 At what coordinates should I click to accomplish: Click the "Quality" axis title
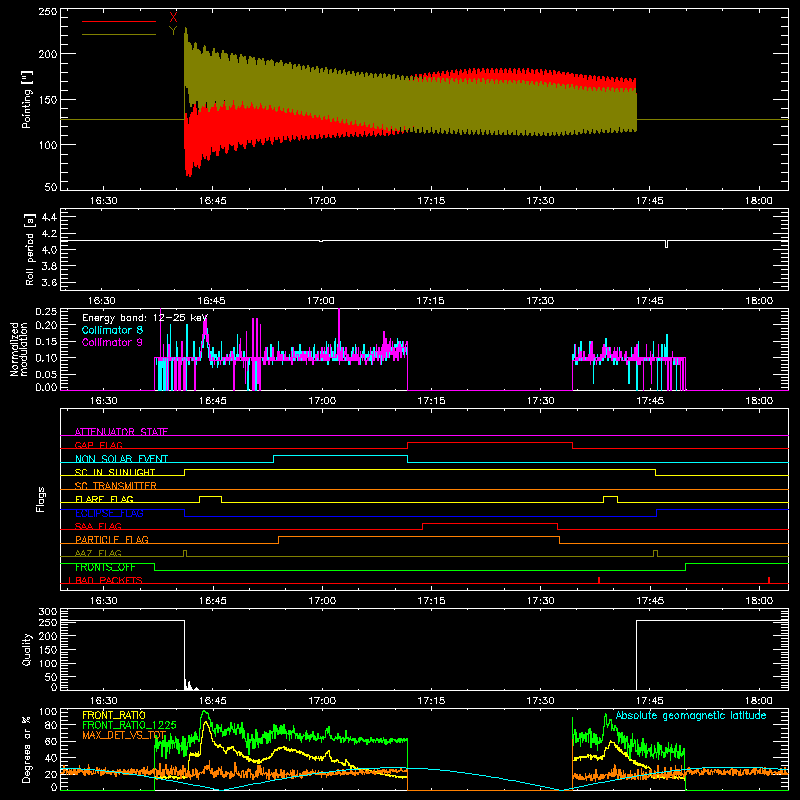pyautogui.click(x=27, y=649)
